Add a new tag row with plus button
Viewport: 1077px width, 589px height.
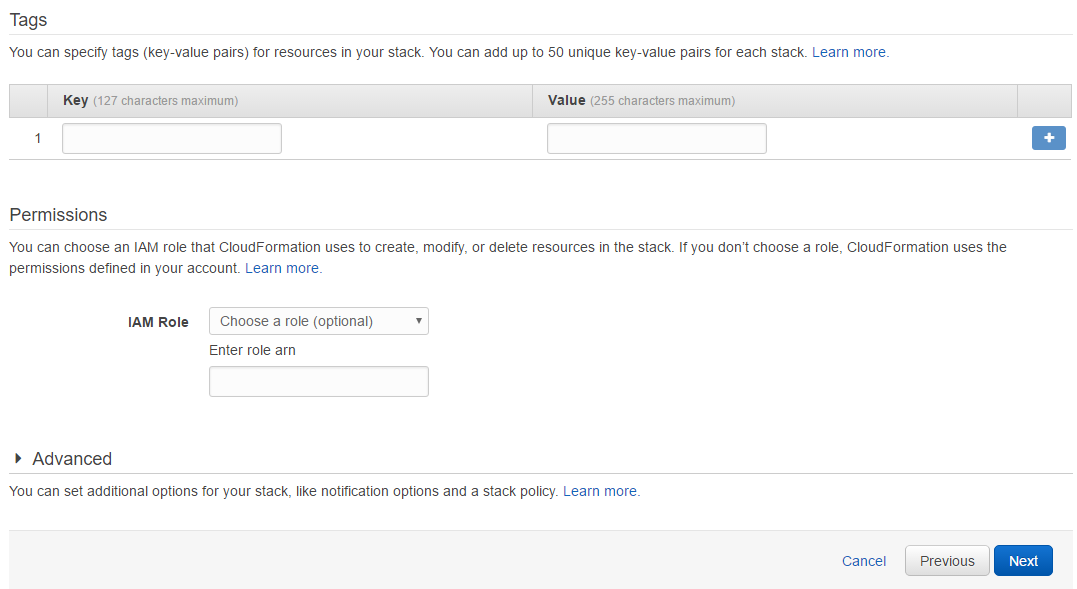tap(1048, 138)
